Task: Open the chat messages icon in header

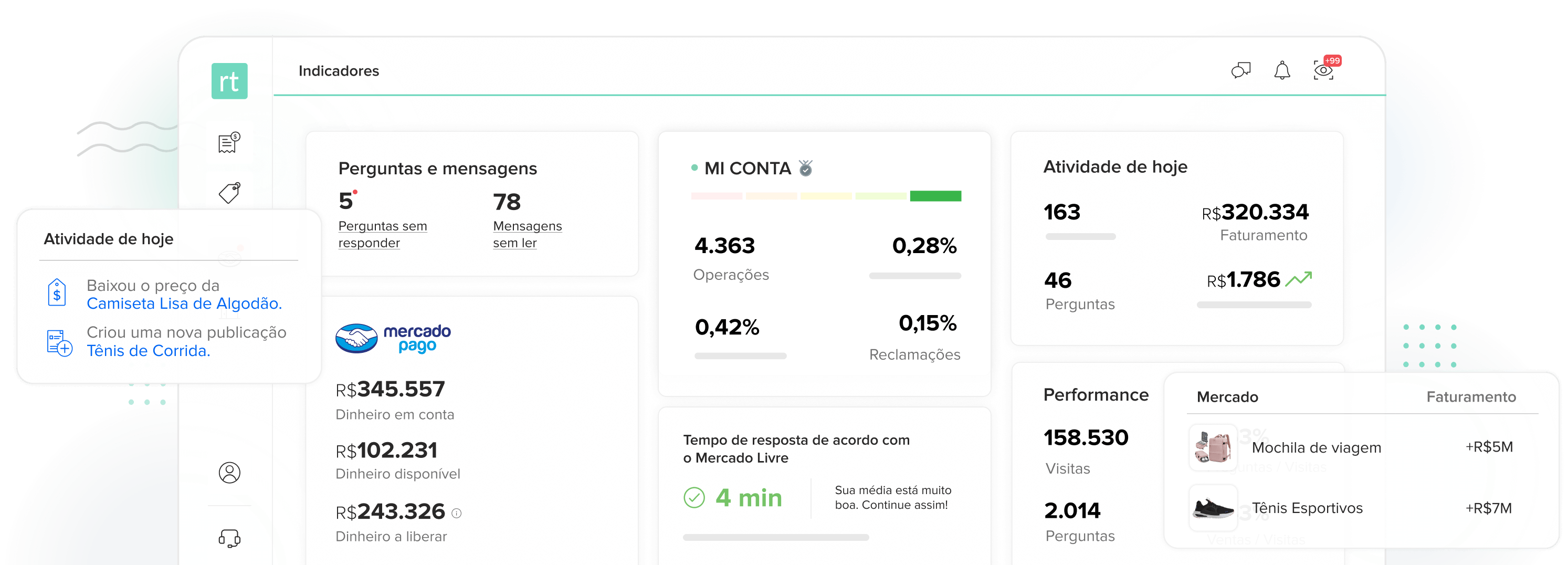Action: [x=1240, y=70]
